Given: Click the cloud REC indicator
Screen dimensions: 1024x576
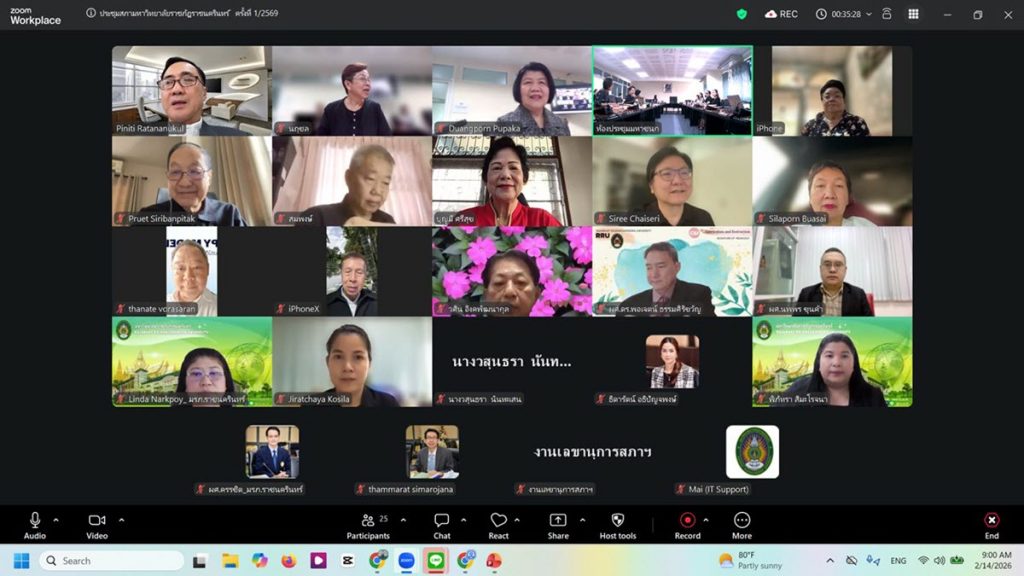Looking at the screenshot, I should pyautogui.click(x=781, y=14).
